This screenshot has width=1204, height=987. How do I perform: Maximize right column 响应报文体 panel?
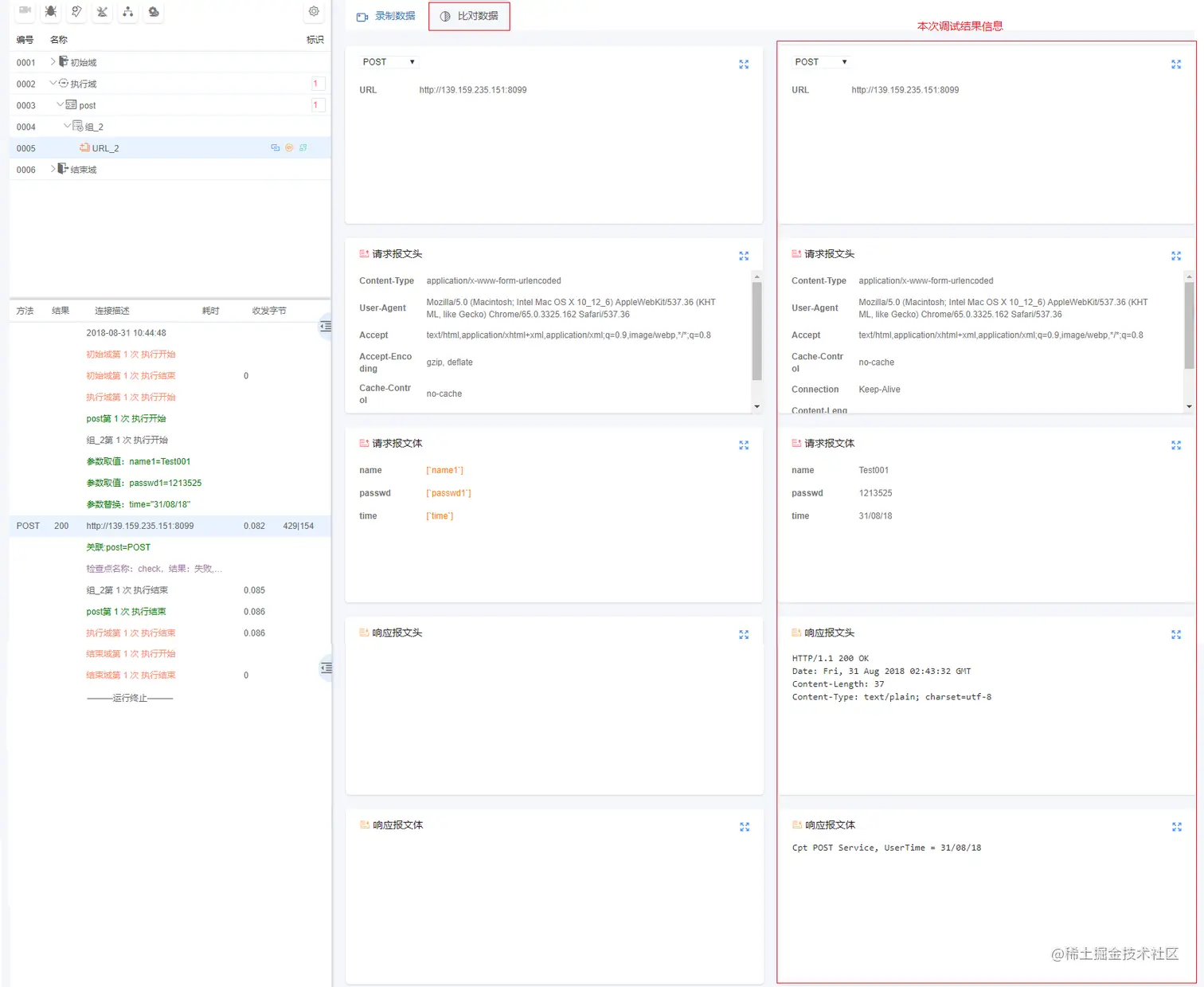(x=1177, y=827)
